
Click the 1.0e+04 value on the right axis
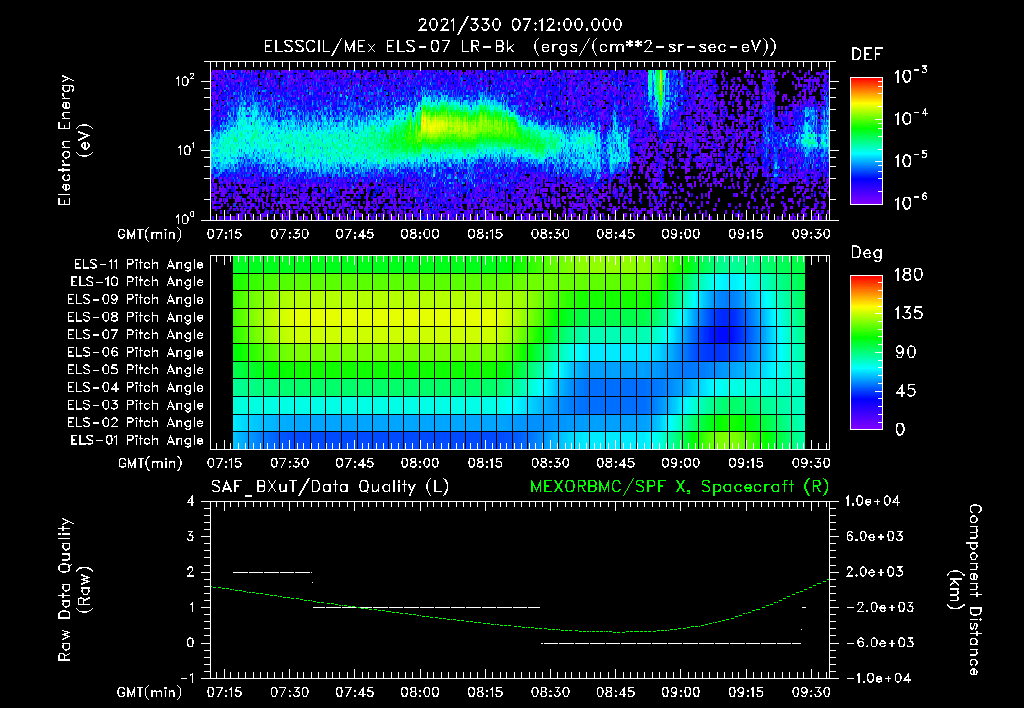tap(872, 501)
